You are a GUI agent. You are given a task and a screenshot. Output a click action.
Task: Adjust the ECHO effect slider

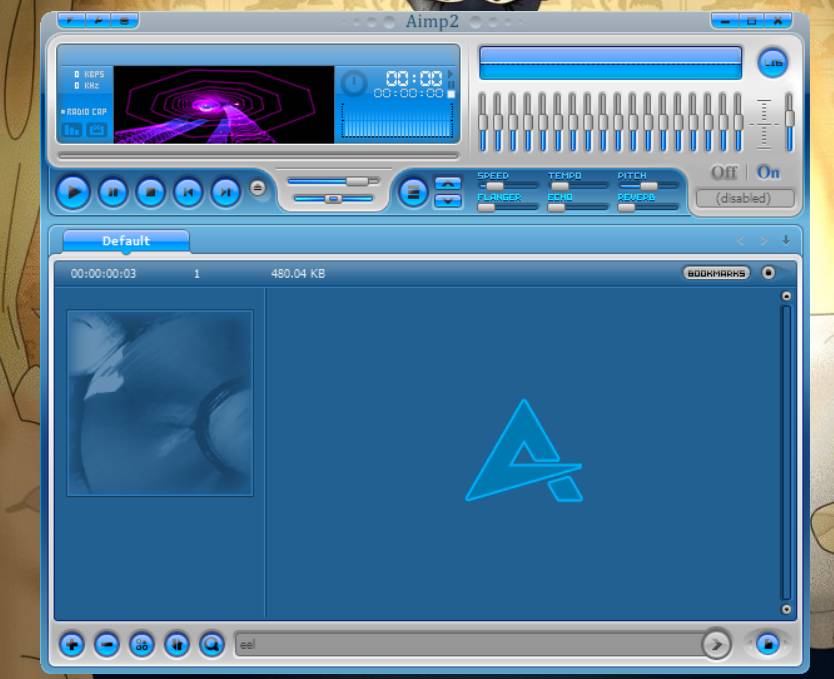[x=578, y=207]
